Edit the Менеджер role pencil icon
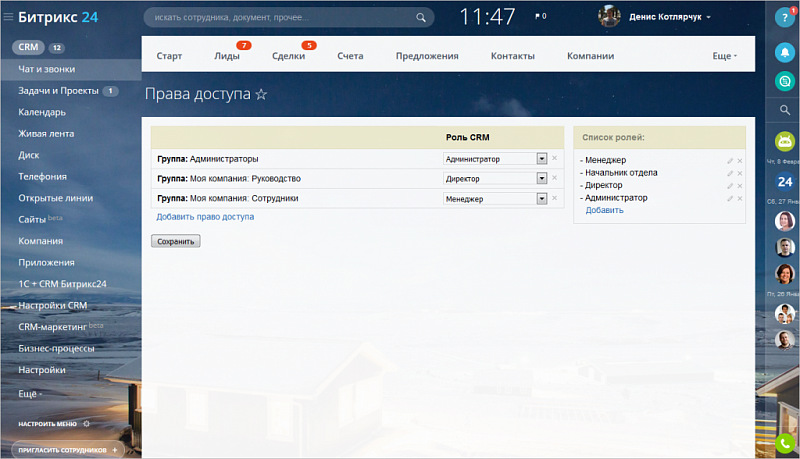The height and width of the screenshot is (459, 800). coord(730,160)
